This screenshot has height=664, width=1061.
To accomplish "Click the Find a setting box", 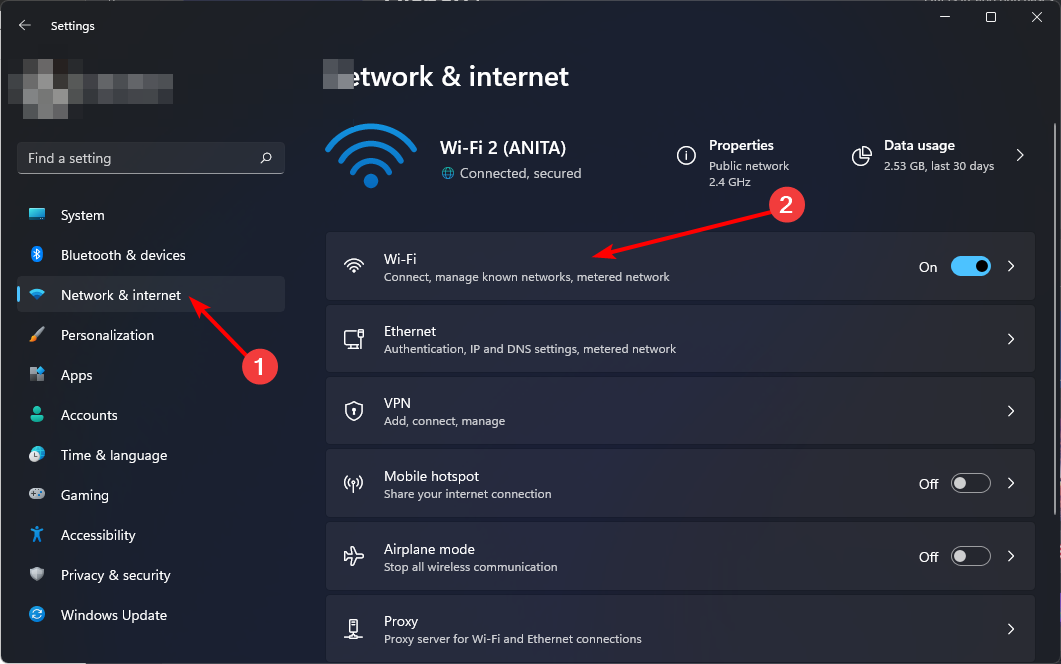I will (x=151, y=158).
